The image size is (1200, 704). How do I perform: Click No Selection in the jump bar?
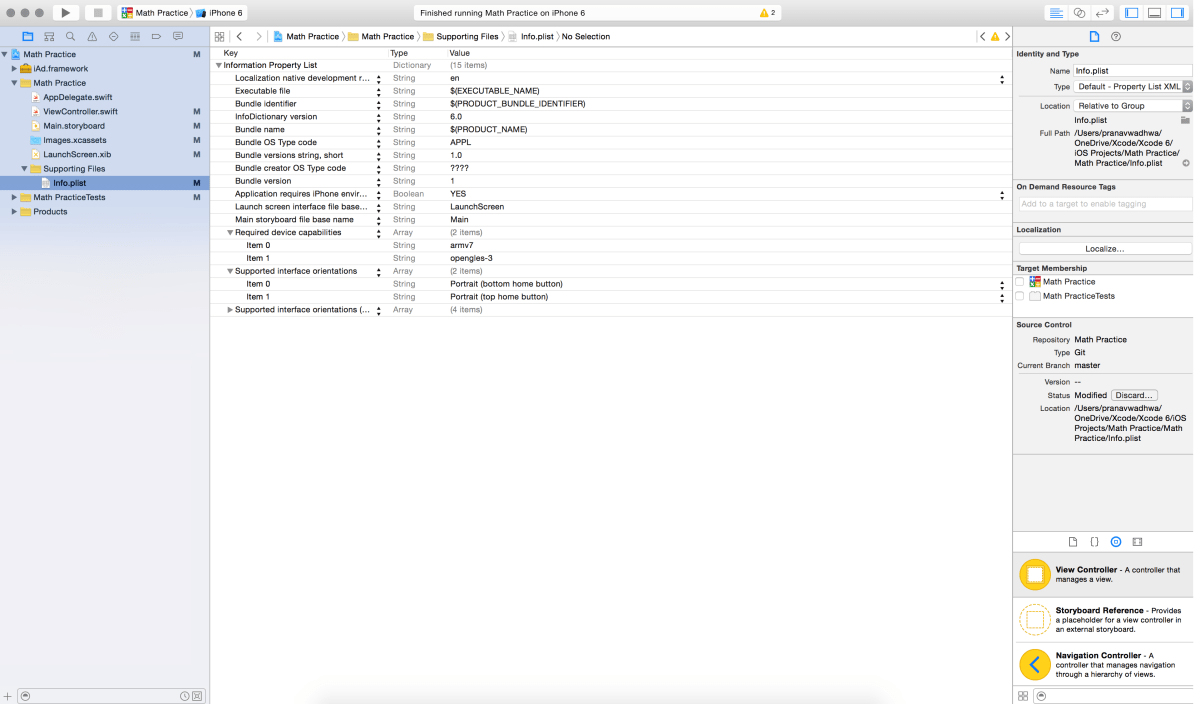click(586, 36)
